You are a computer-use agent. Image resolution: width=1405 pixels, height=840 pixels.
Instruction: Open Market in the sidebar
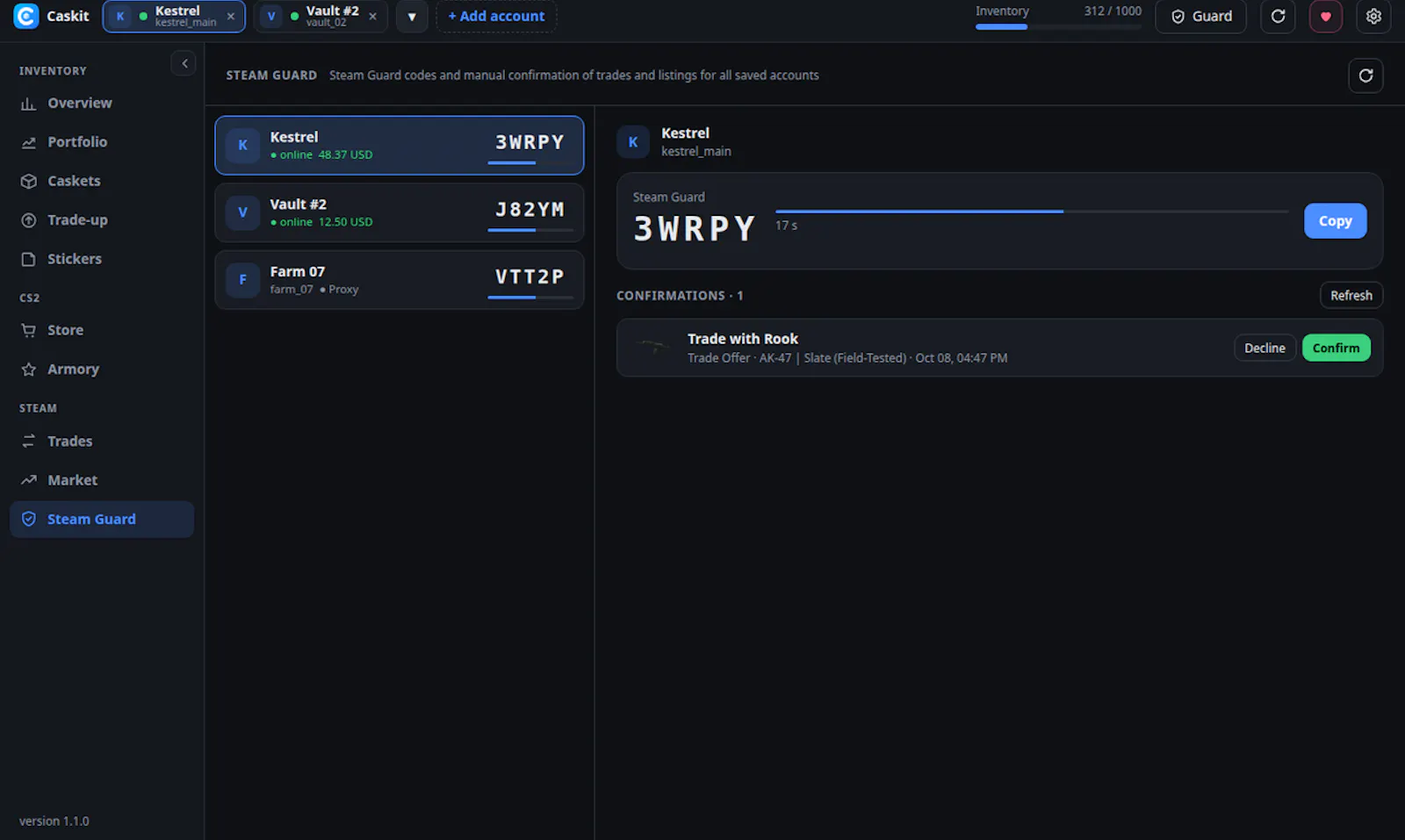click(102, 480)
